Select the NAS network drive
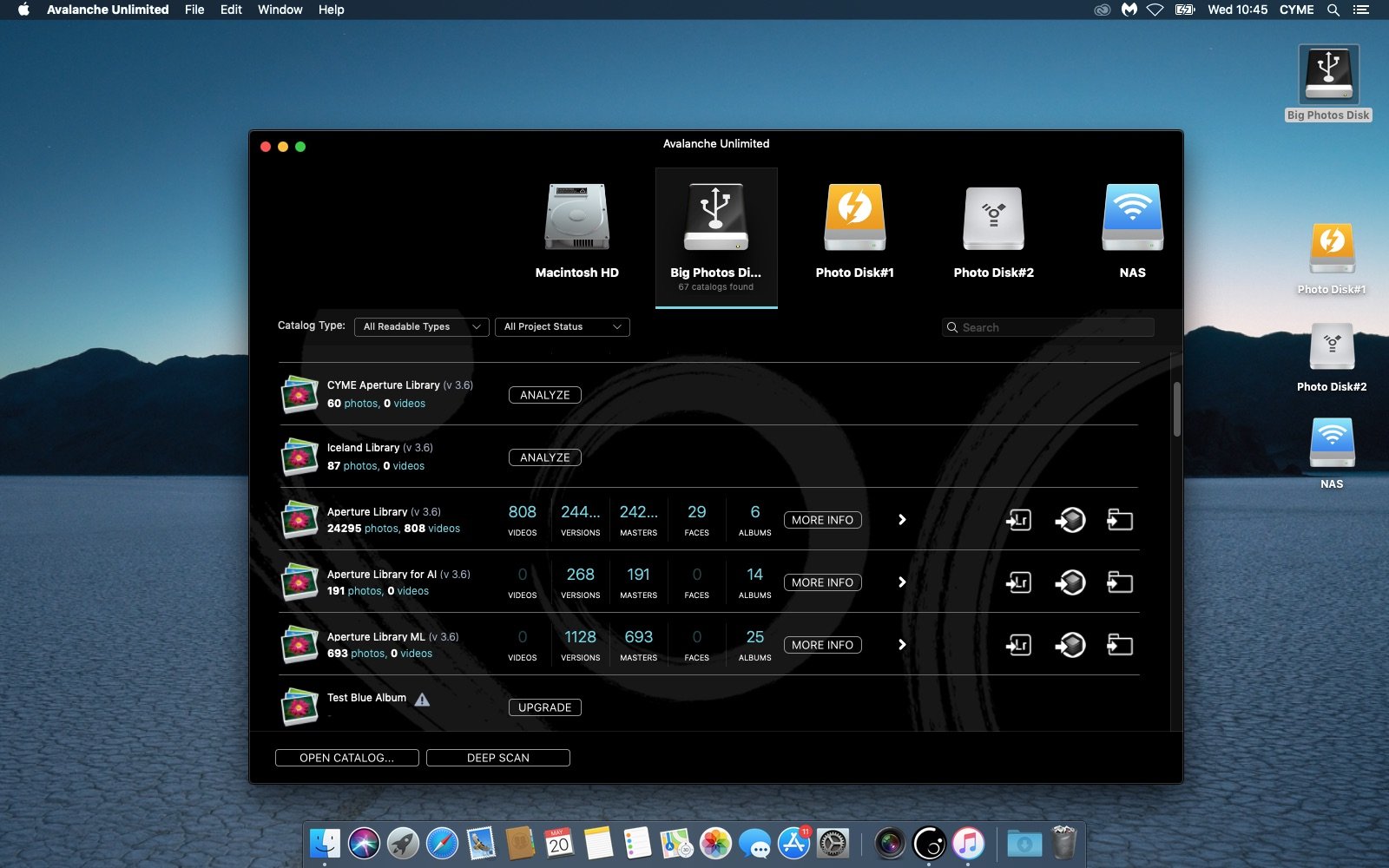 [1132, 217]
